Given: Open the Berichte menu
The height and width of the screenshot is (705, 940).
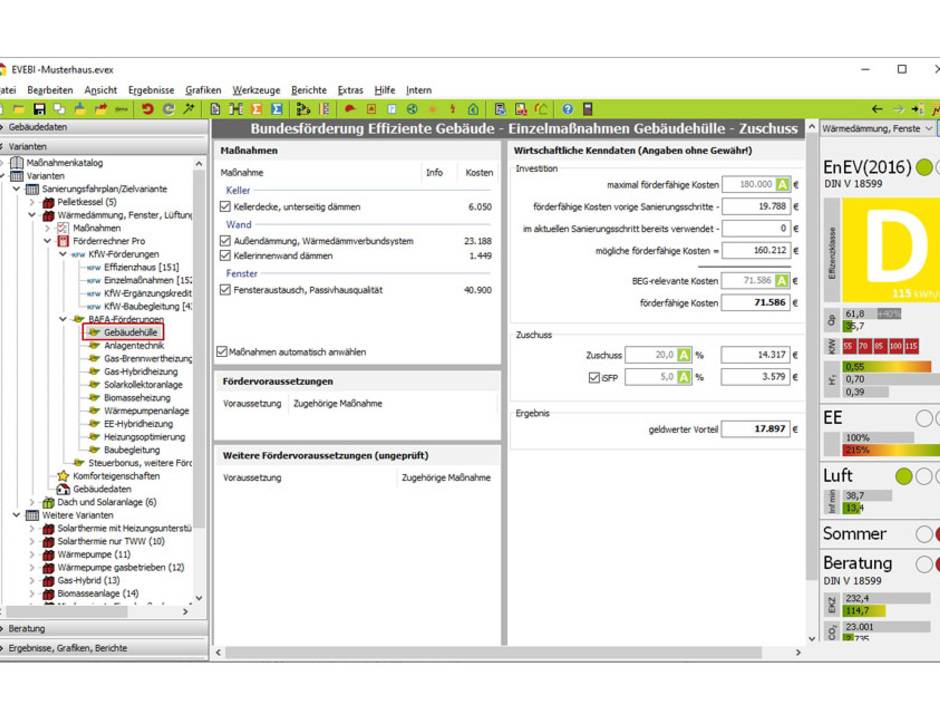Looking at the screenshot, I should 308,90.
